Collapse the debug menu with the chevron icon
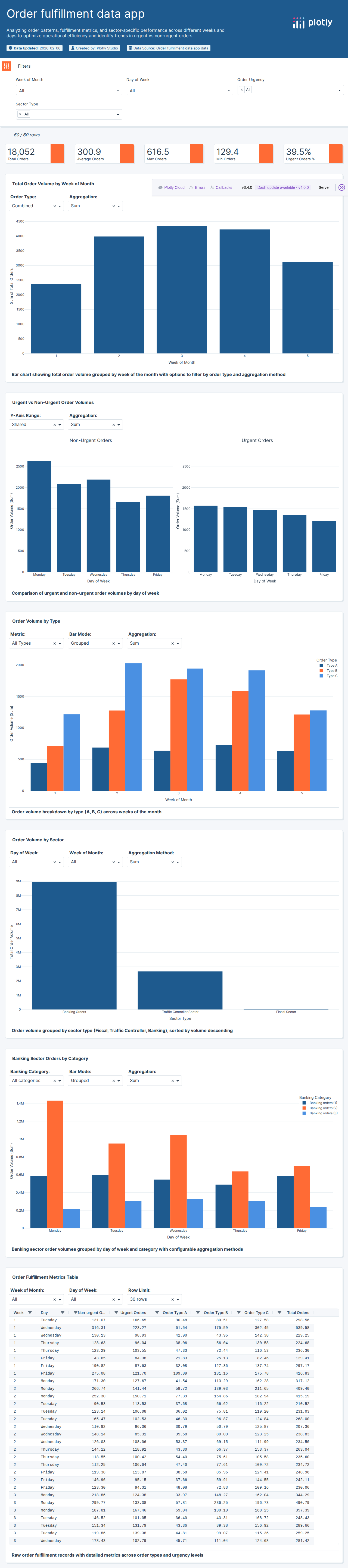This screenshot has height=1568, width=348. coord(341,188)
